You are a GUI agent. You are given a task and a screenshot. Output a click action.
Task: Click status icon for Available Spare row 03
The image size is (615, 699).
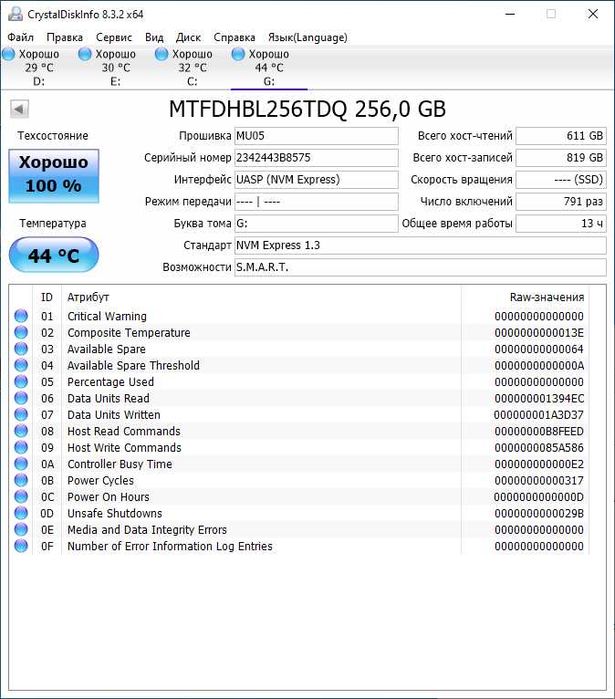[21, 349]
